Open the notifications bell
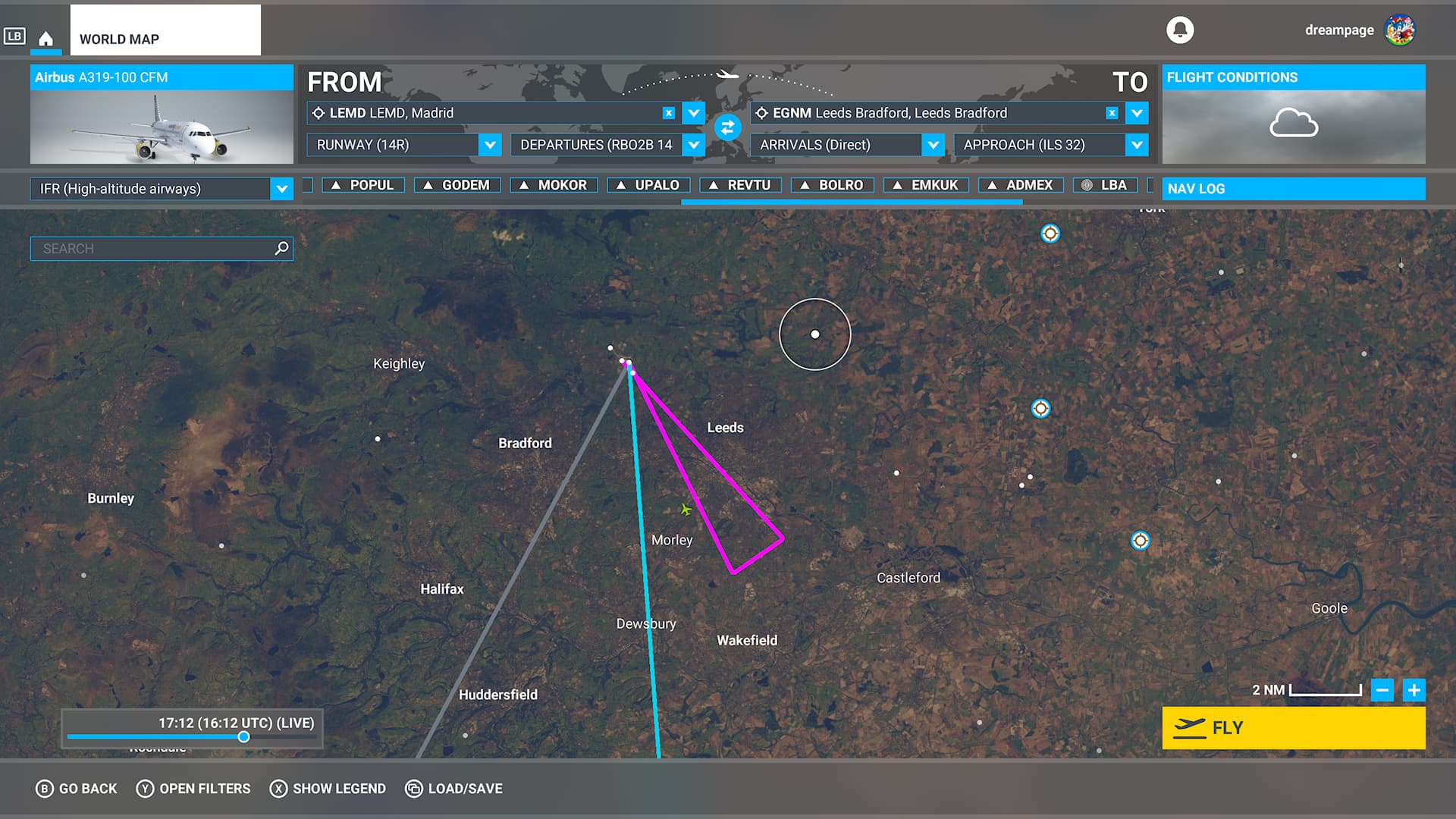 click(1180, 30)
